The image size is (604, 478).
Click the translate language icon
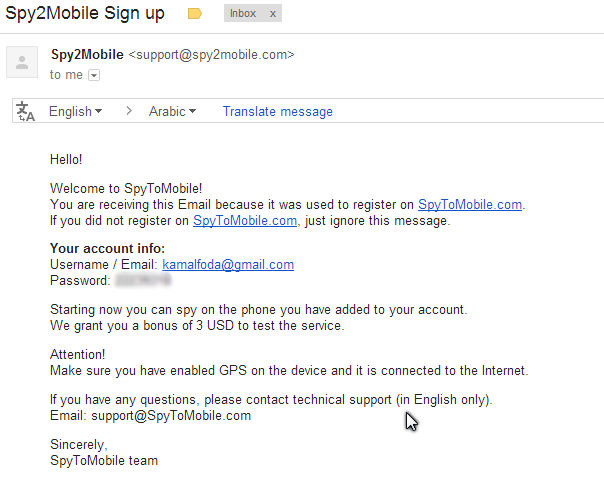(25, 111)
